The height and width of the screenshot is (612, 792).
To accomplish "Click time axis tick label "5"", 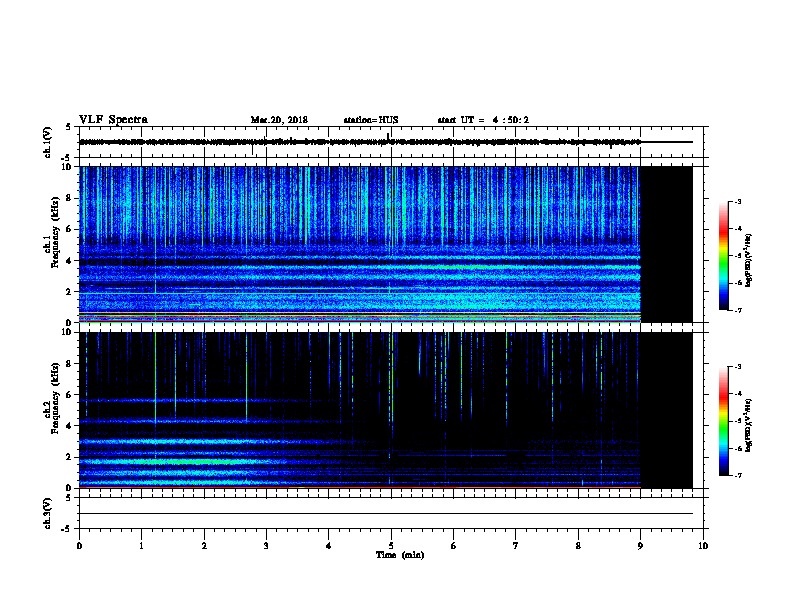I will click(x=391, y=545).
